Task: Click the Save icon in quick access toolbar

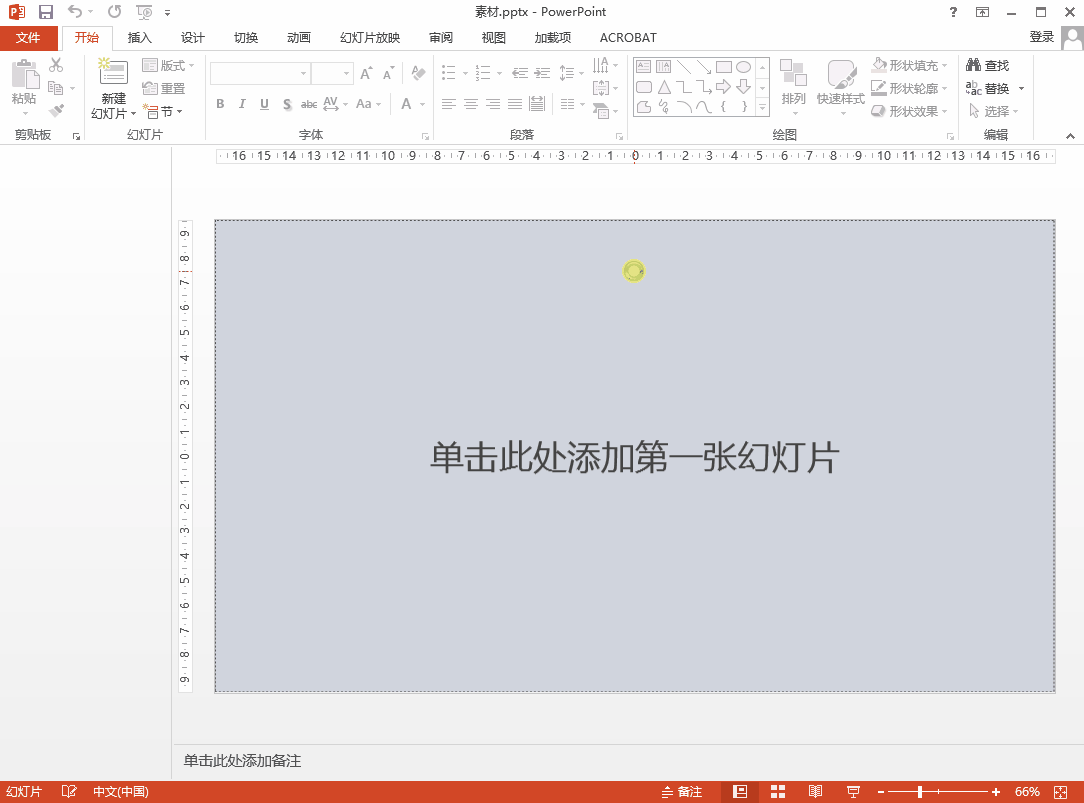Action: coord(46,12)
